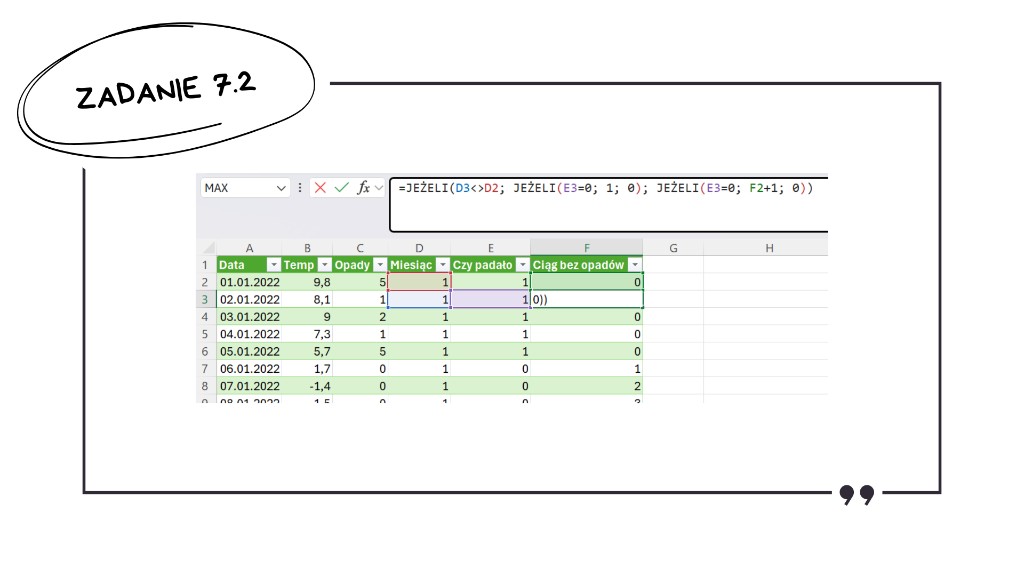
Task: Open Czy padało column filter dropdown
Action: point(522,265)
